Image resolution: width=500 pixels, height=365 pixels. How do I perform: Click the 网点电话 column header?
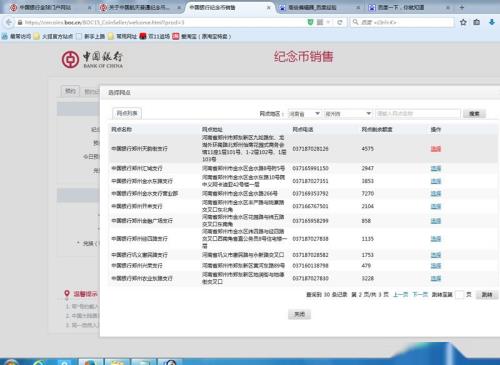303,129
